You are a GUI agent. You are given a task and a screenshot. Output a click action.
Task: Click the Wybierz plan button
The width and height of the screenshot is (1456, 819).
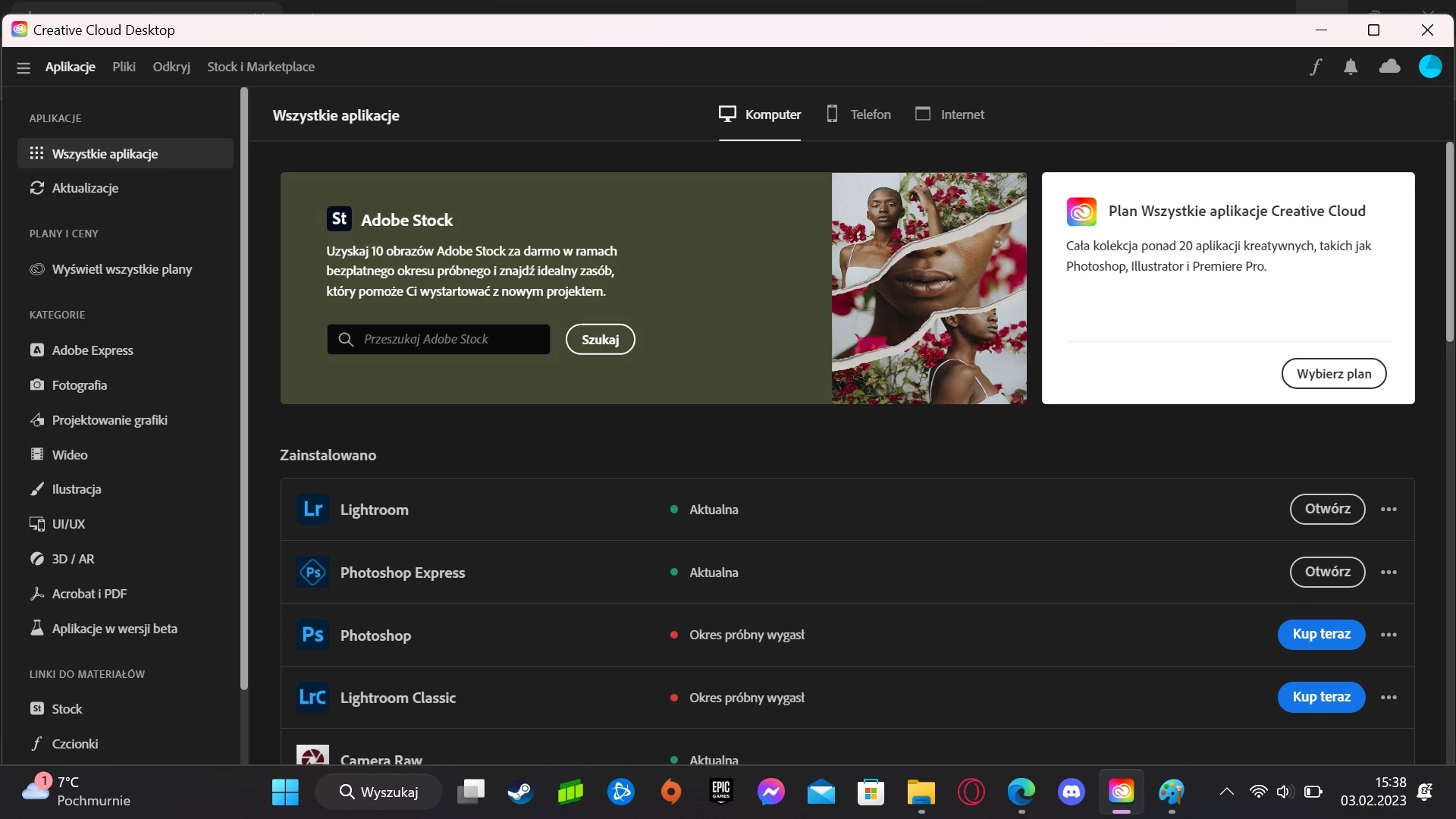tap(1333, 374)
